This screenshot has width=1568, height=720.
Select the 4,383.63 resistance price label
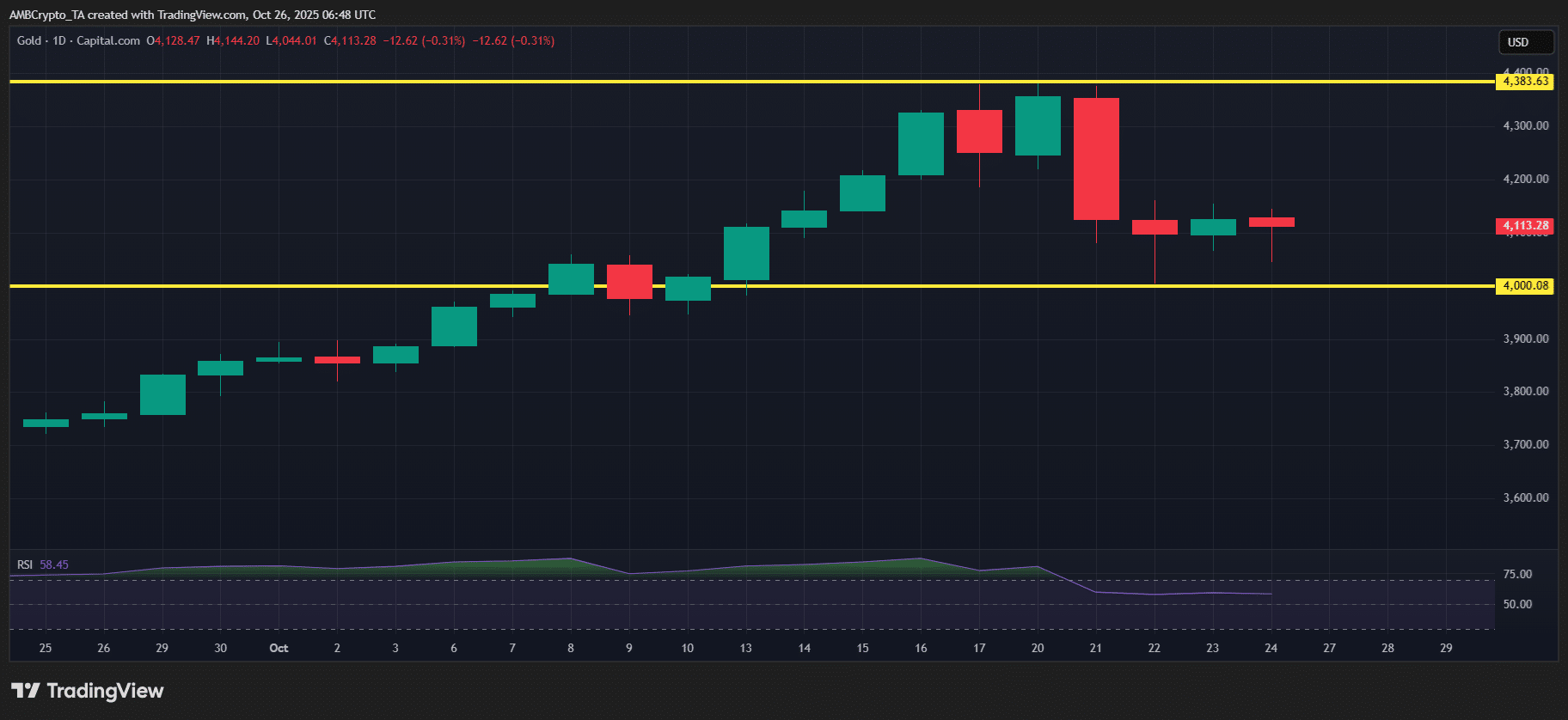(x=1525, y=82)
